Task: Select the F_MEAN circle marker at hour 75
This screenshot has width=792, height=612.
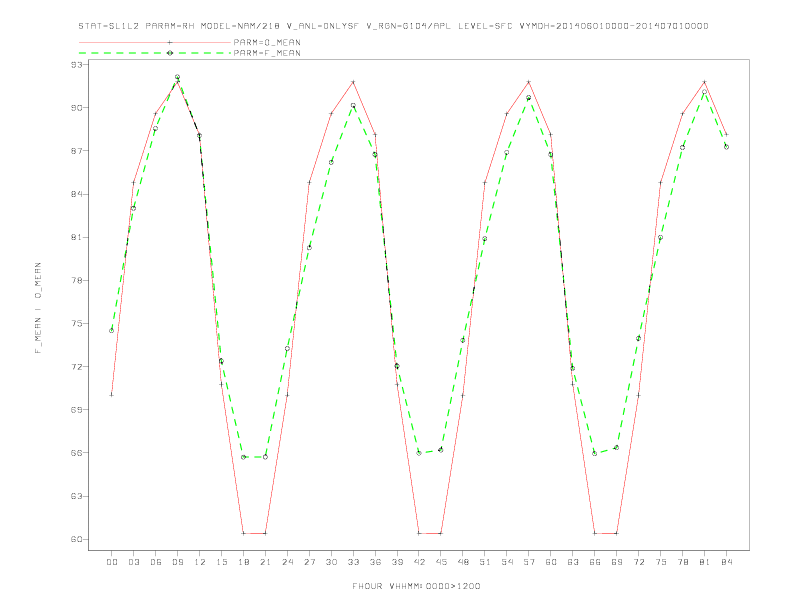Action: coord(660,237)
